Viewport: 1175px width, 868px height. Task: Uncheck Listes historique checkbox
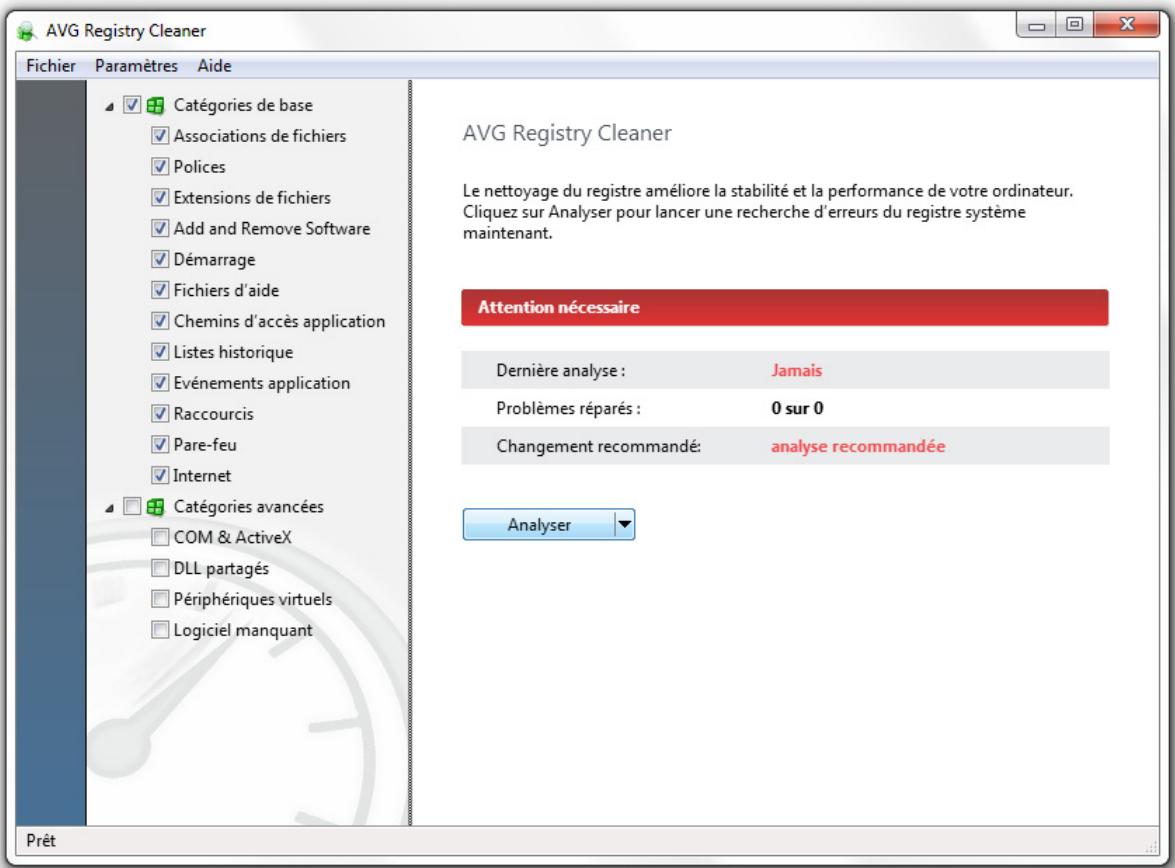click(x=160, y=352)
